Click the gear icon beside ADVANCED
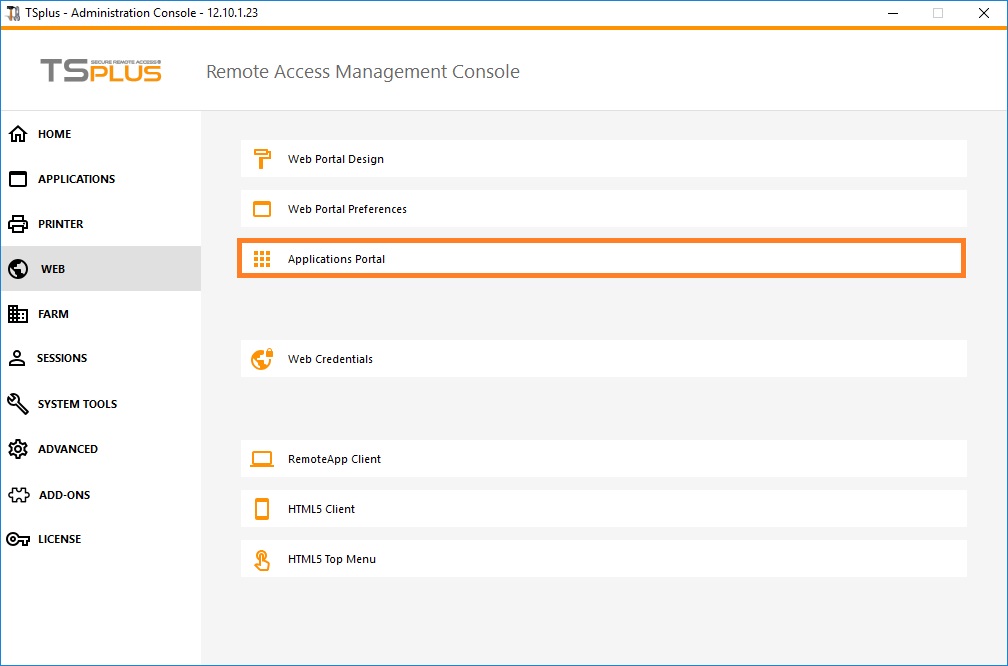1008x666 pixels. [x=18, y=449]
